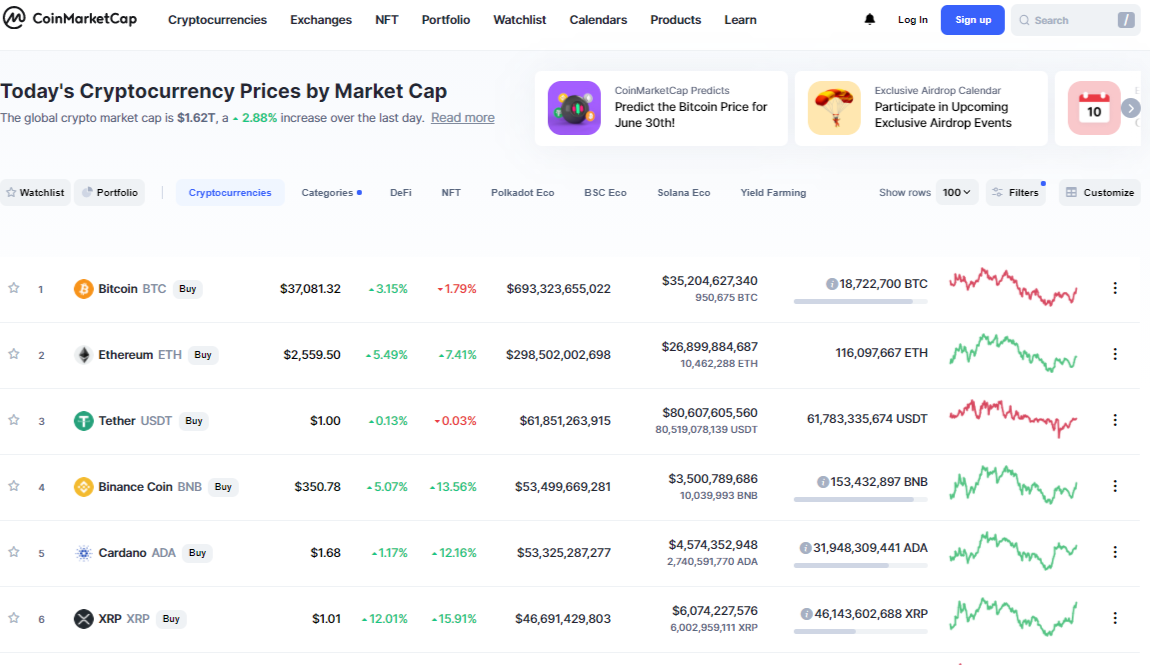
Task: Click the Log In link
Action: tap(912, 20)
